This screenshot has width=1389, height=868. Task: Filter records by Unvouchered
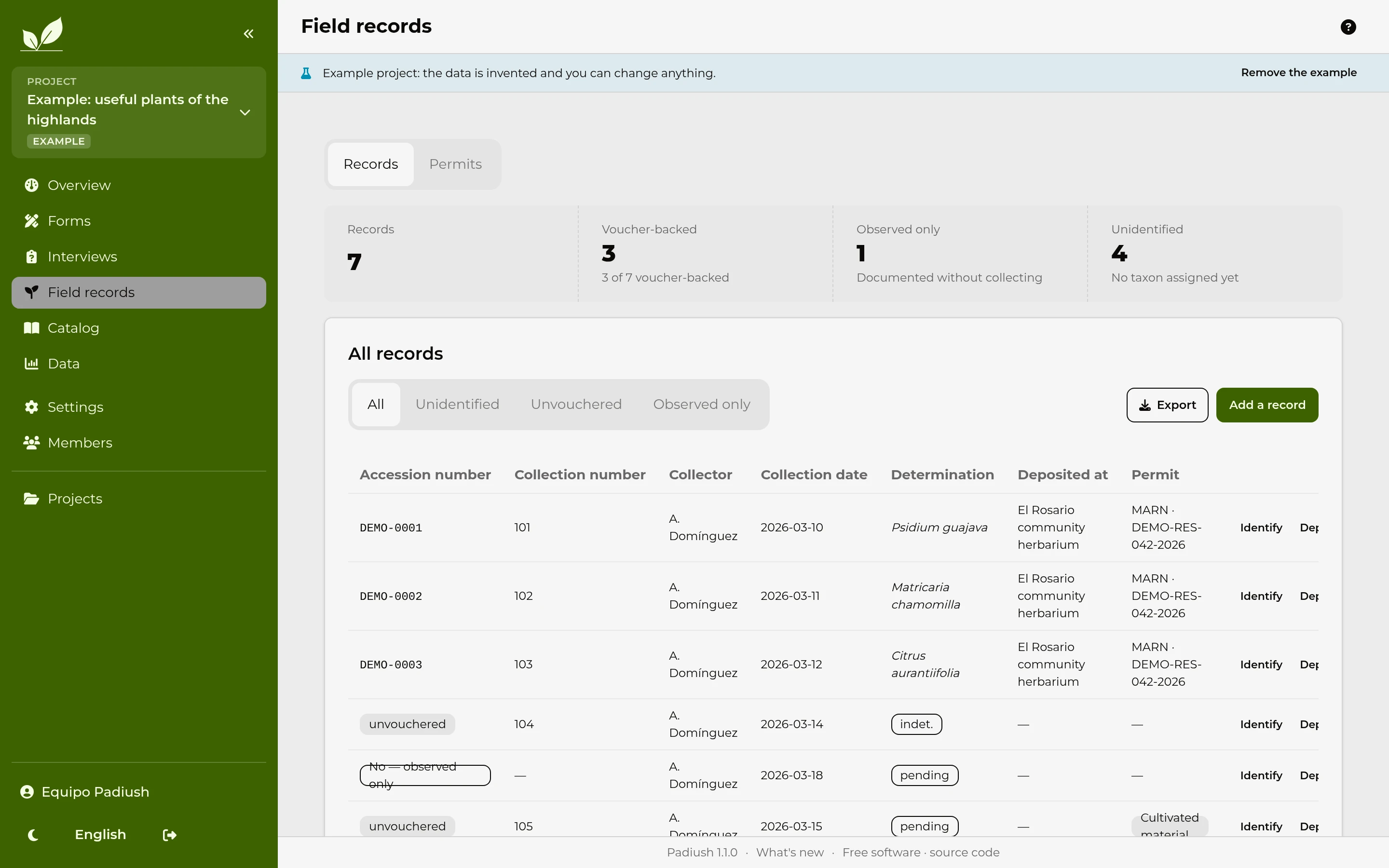[576, 405]
